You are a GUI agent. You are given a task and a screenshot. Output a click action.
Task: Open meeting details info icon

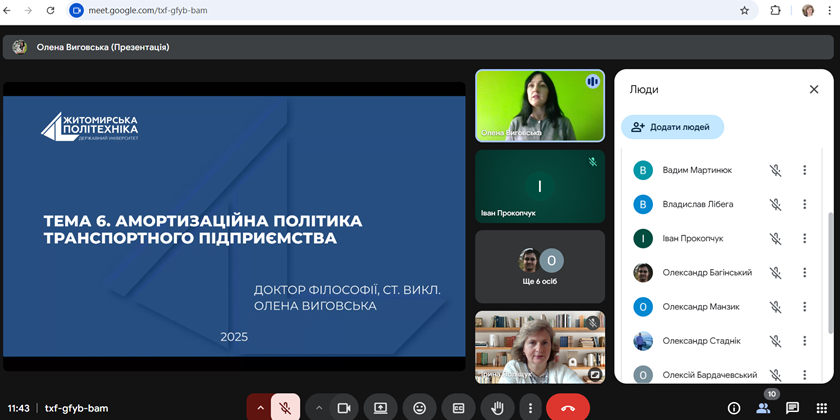733,408
